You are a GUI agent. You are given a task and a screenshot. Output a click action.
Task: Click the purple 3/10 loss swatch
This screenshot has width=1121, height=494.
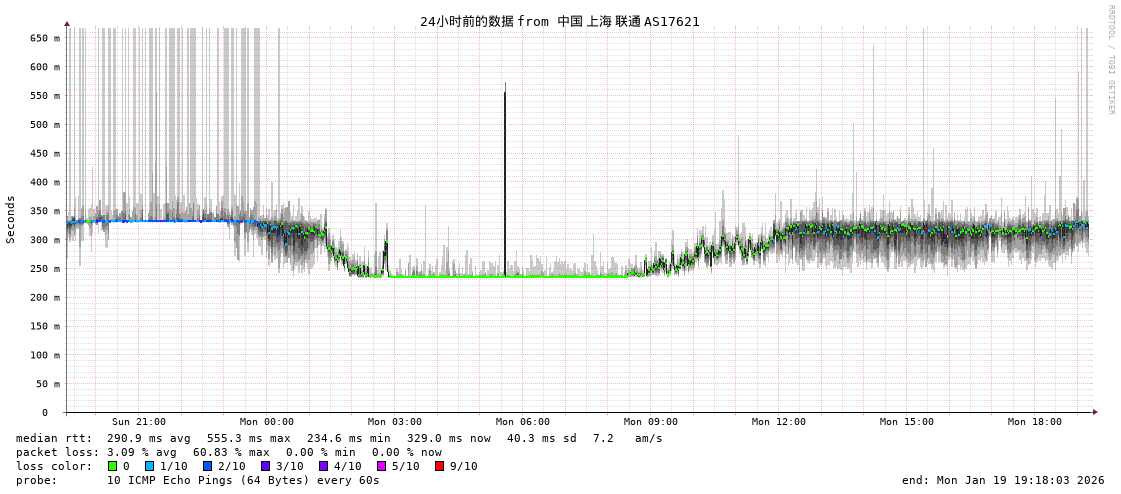265,466
